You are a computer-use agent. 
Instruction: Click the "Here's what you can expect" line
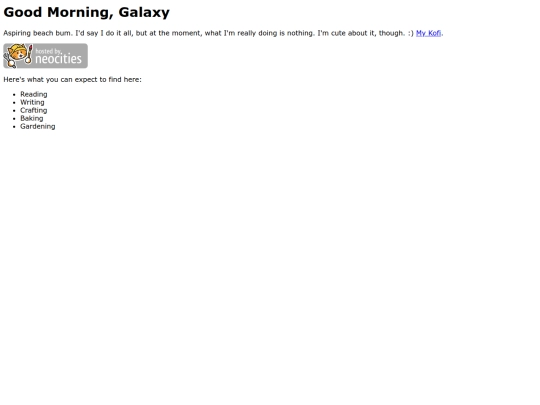[x=72, y=80]
